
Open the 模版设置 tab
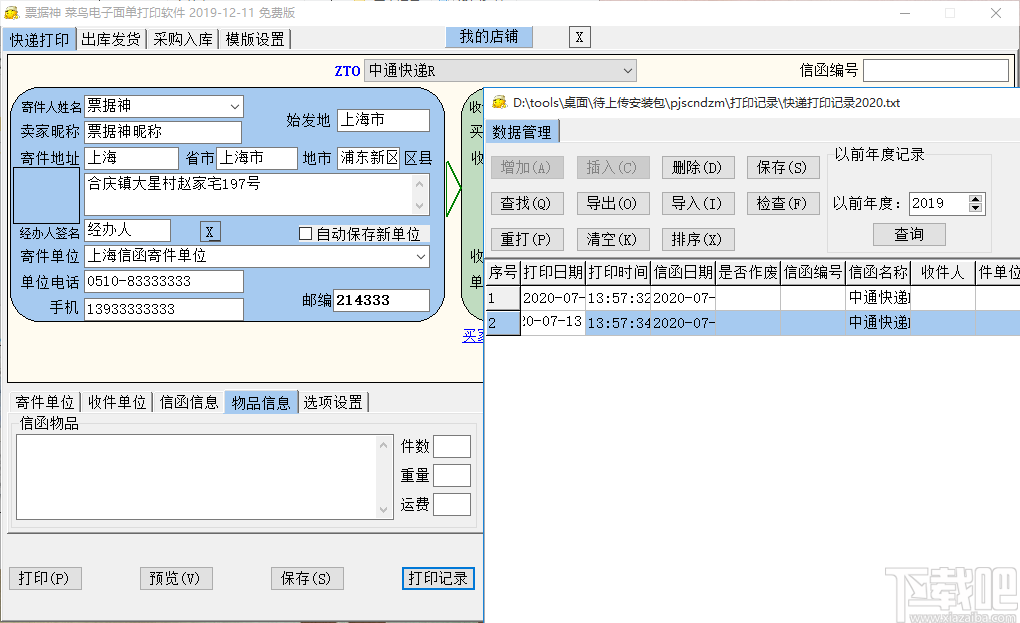(x=255, y=40)
